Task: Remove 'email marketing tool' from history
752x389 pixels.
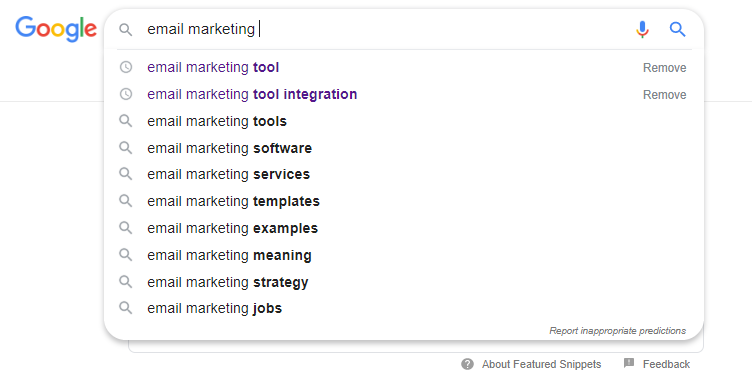Action: pyautogui.click(x=664, y=68)
